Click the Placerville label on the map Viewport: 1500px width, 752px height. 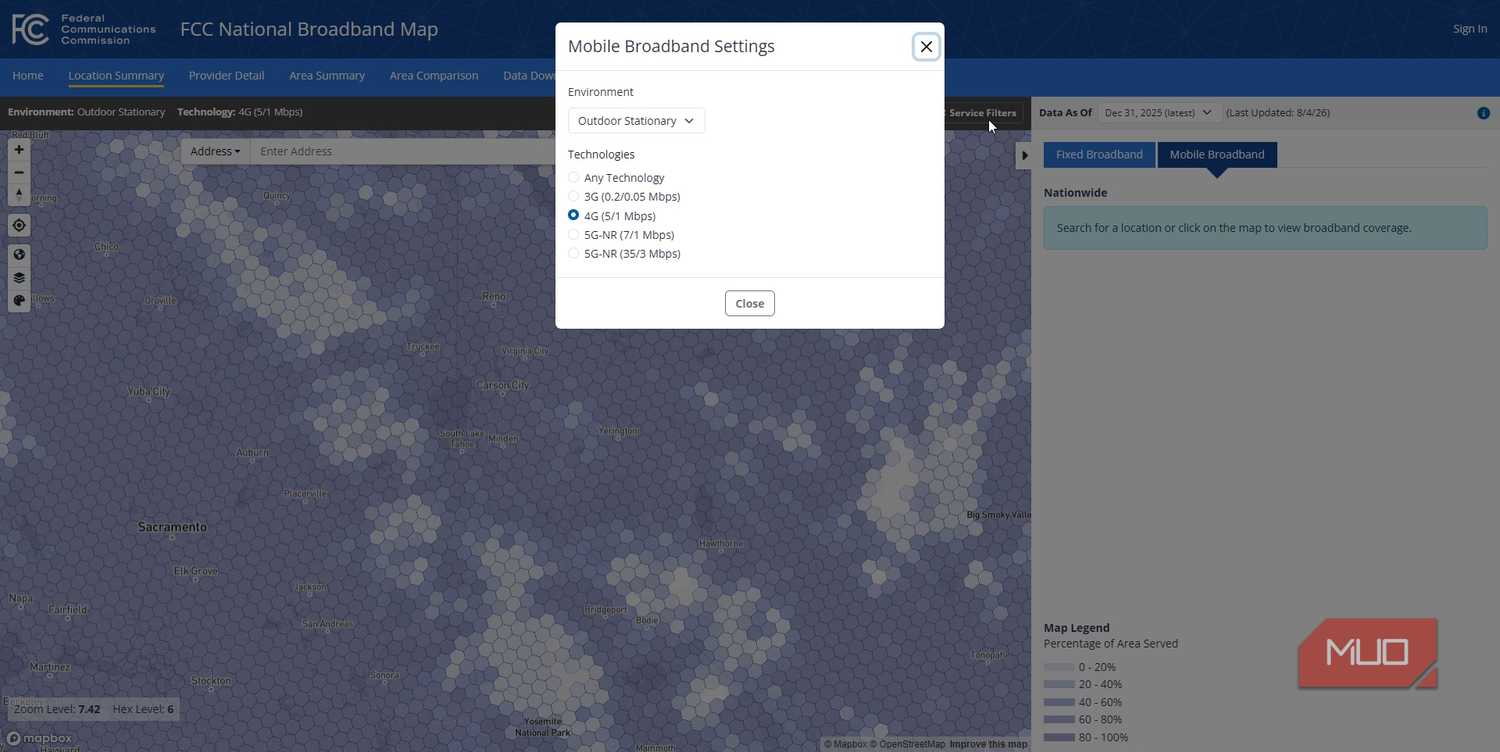[306, 493]
